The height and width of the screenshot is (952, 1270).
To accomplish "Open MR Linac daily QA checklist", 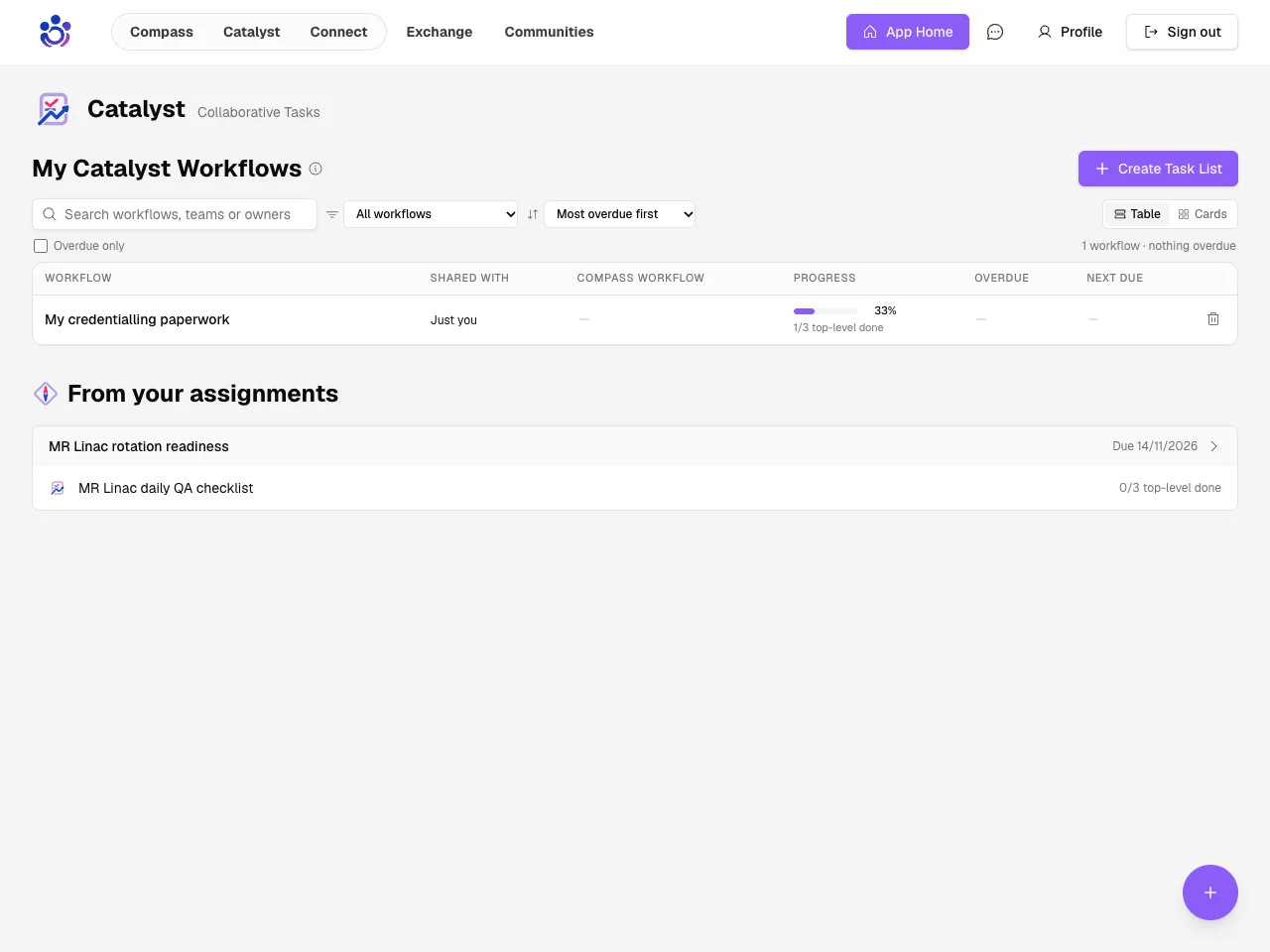I will point(166,488).
